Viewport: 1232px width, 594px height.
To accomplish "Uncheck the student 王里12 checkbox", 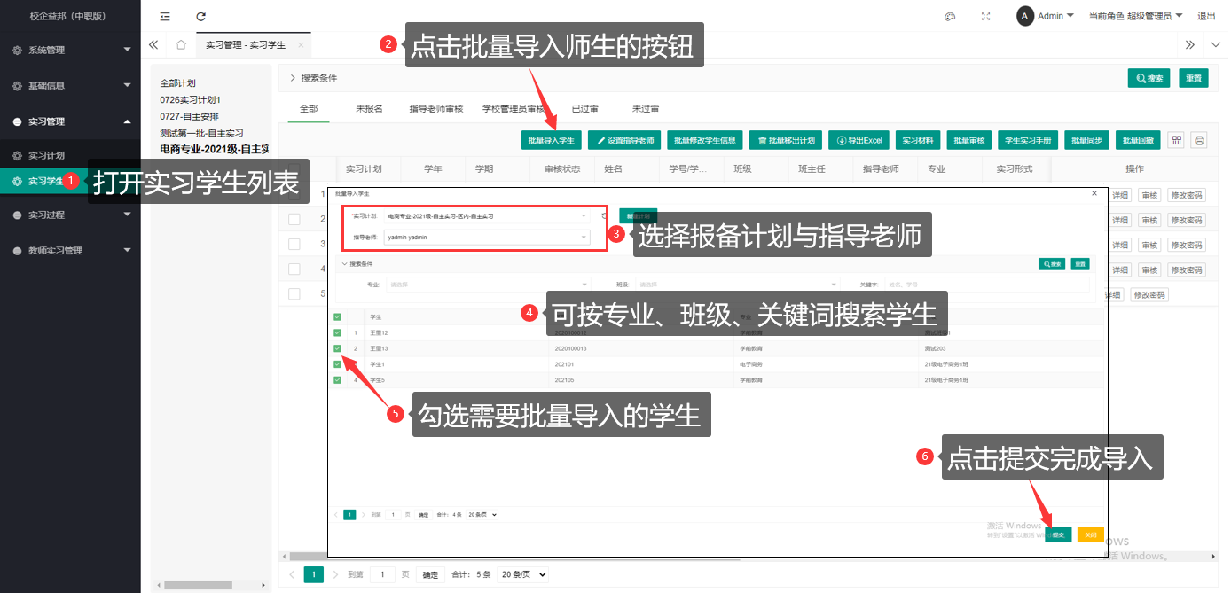I will (337, 332).
